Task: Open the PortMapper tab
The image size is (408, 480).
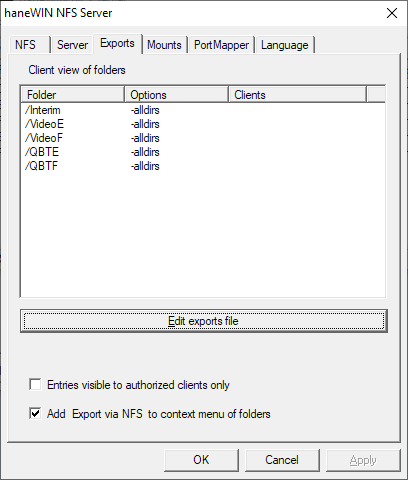Action: pos(221,45)
